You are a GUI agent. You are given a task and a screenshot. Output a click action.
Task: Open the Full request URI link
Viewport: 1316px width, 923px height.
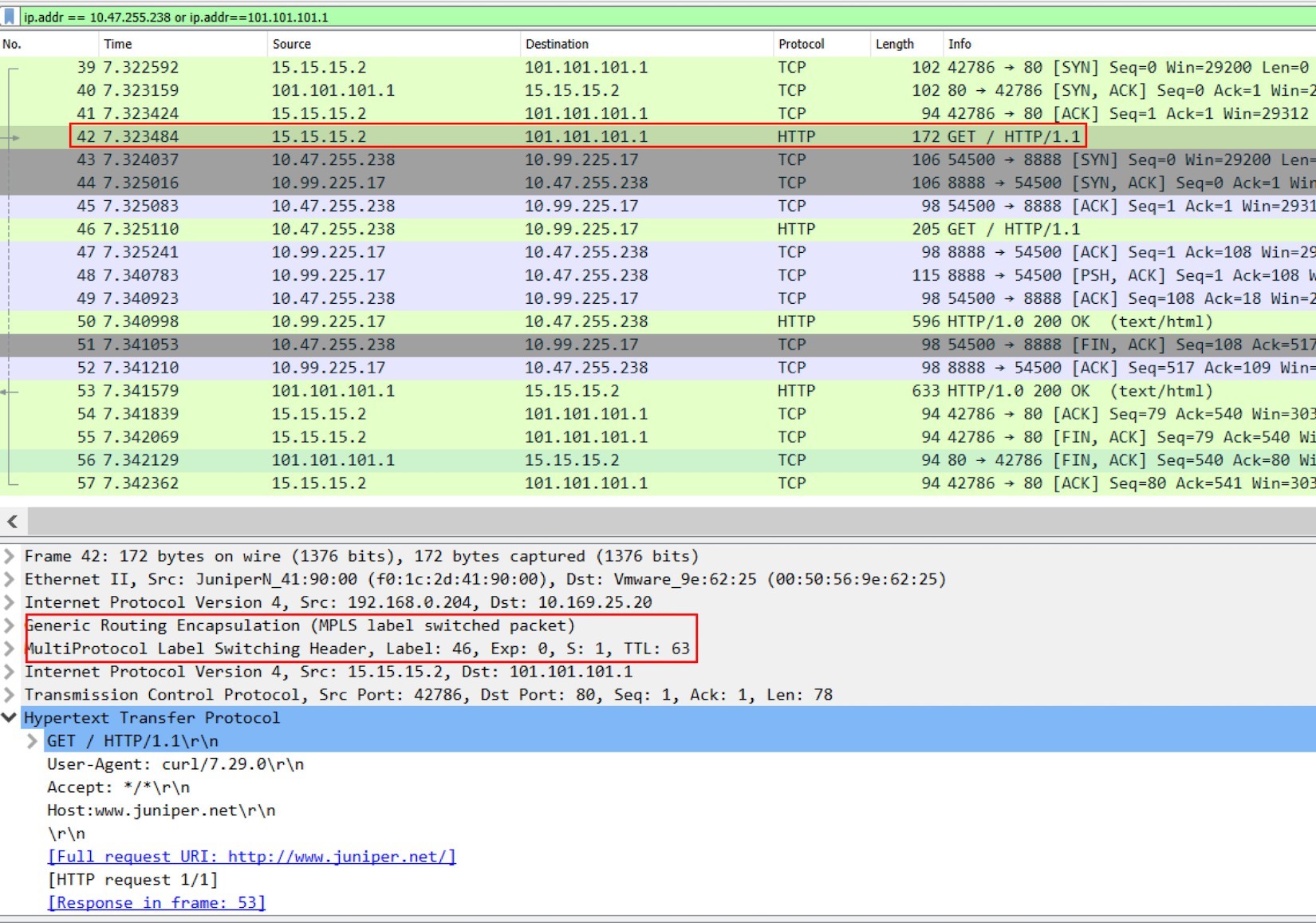tap(251, 857)
